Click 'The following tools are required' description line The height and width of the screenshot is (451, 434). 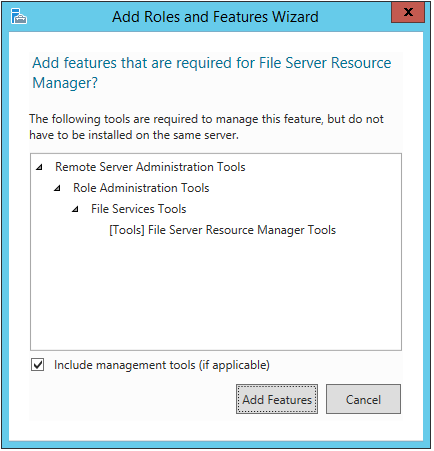pos(206,119)
